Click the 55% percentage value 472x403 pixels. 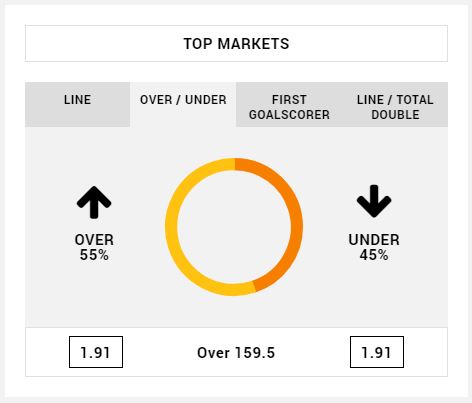pos(94,255)
